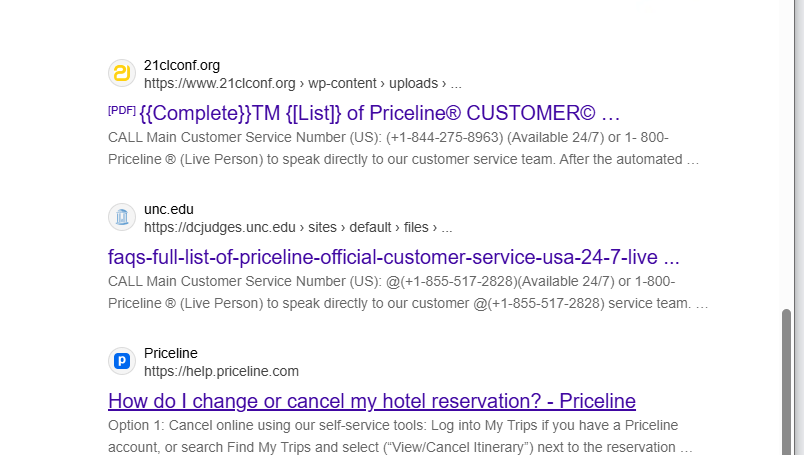The width and height of the screenshot is (804, 455).
Task: Click the blue Priceline favicon
Action: coord(121,361)
